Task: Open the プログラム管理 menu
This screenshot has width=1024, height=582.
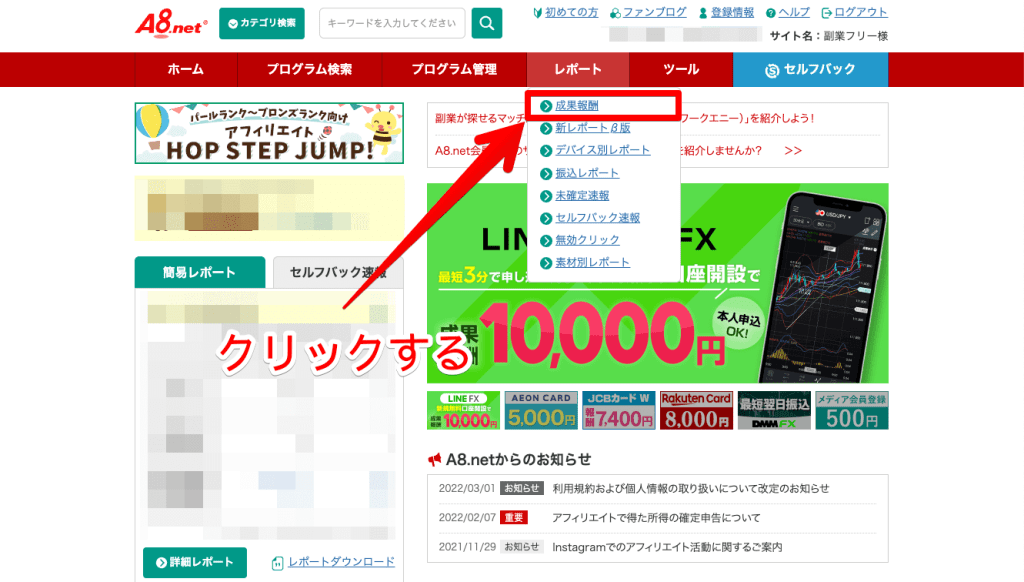Action: (x=454, y=69)
